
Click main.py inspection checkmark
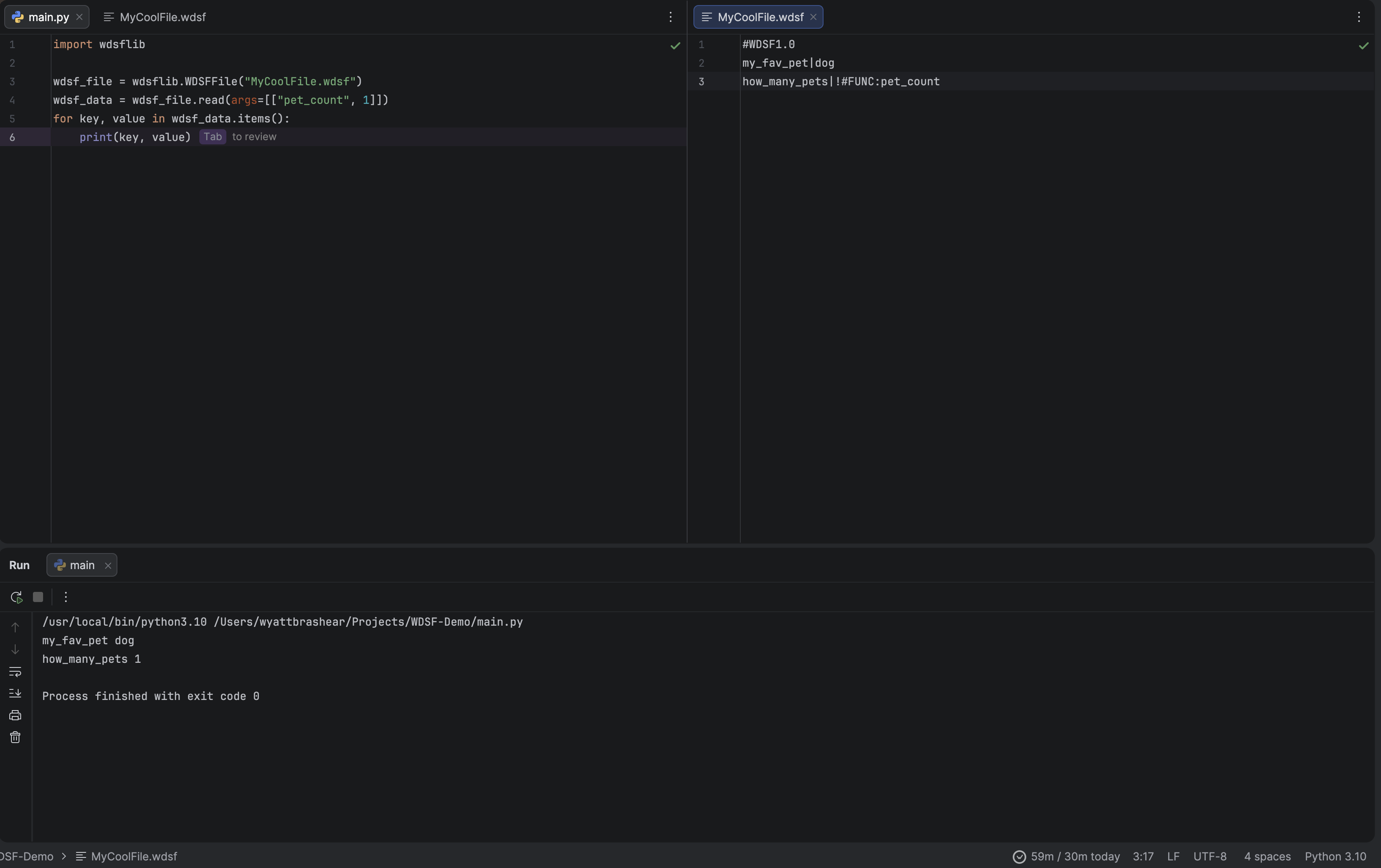coord(675,45)
